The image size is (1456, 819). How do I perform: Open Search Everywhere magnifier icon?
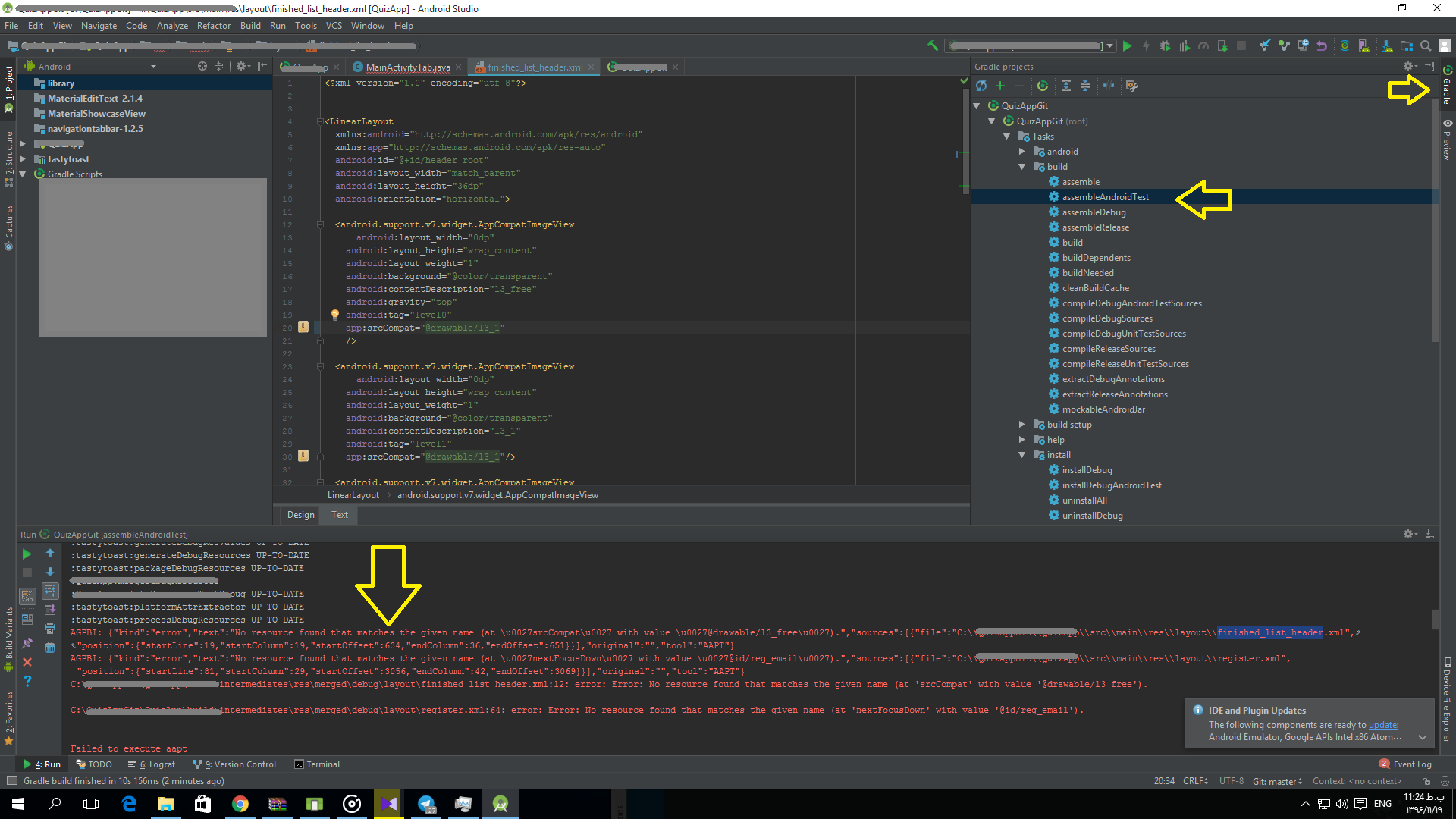pos(1426,46)
